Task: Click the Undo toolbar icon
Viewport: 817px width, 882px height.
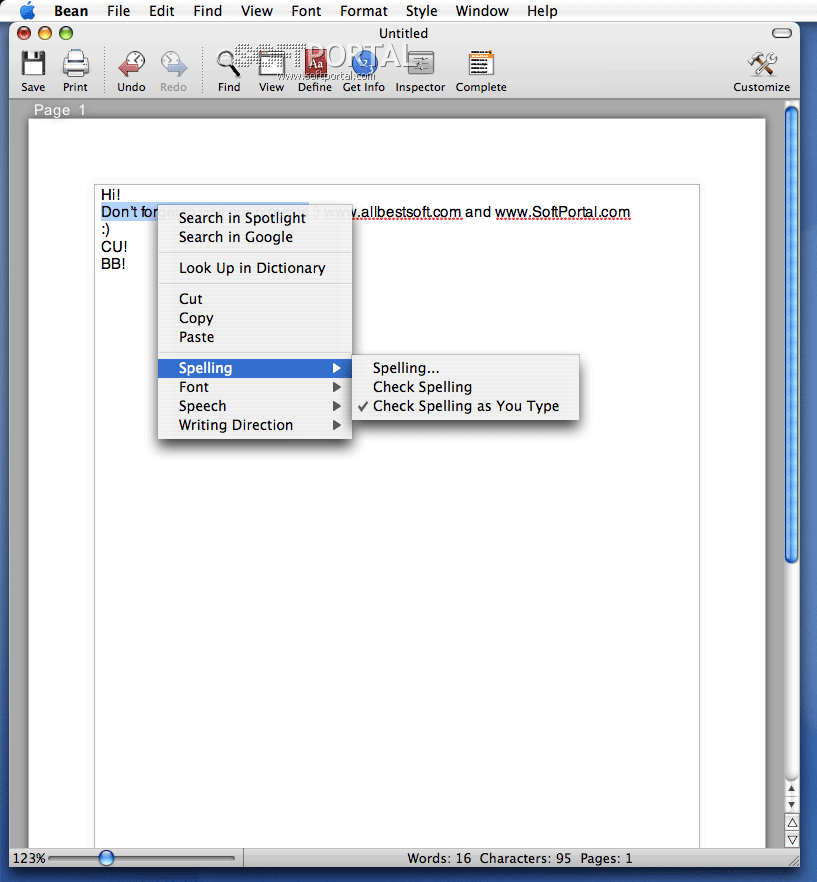Action: coord(131,63)
